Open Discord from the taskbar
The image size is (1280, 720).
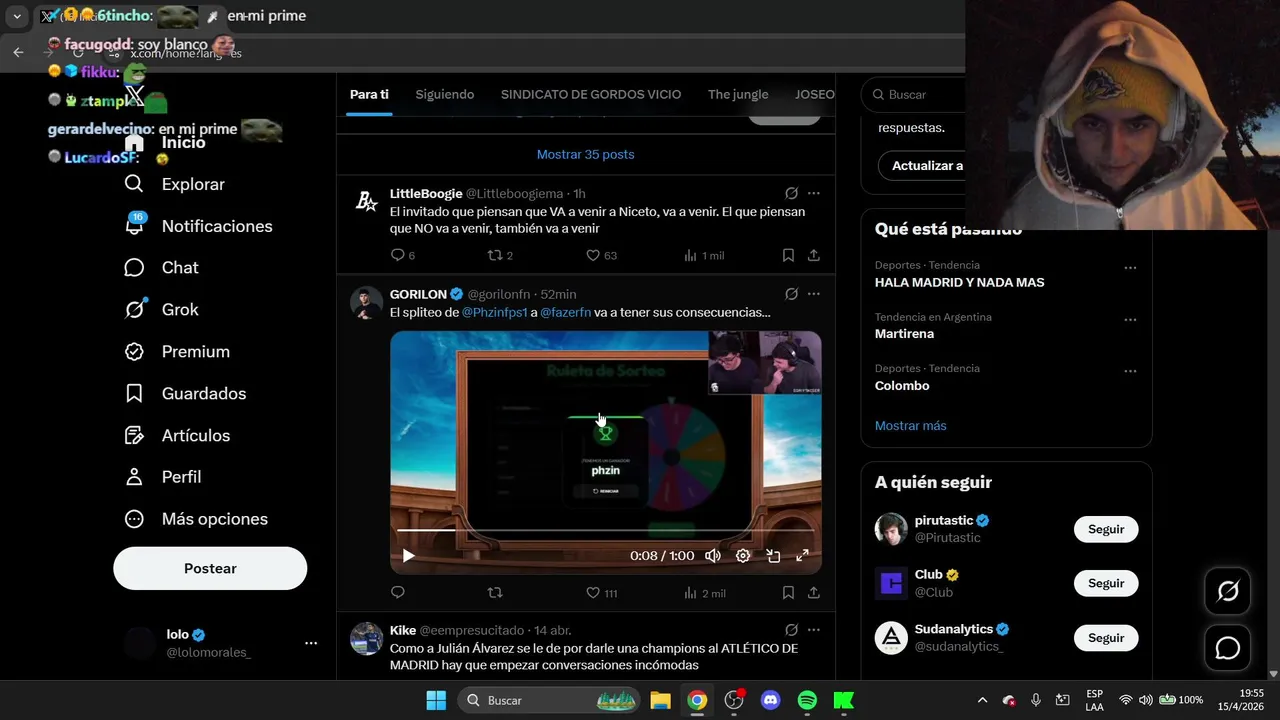pyautogui.click(x=770, y=700)
